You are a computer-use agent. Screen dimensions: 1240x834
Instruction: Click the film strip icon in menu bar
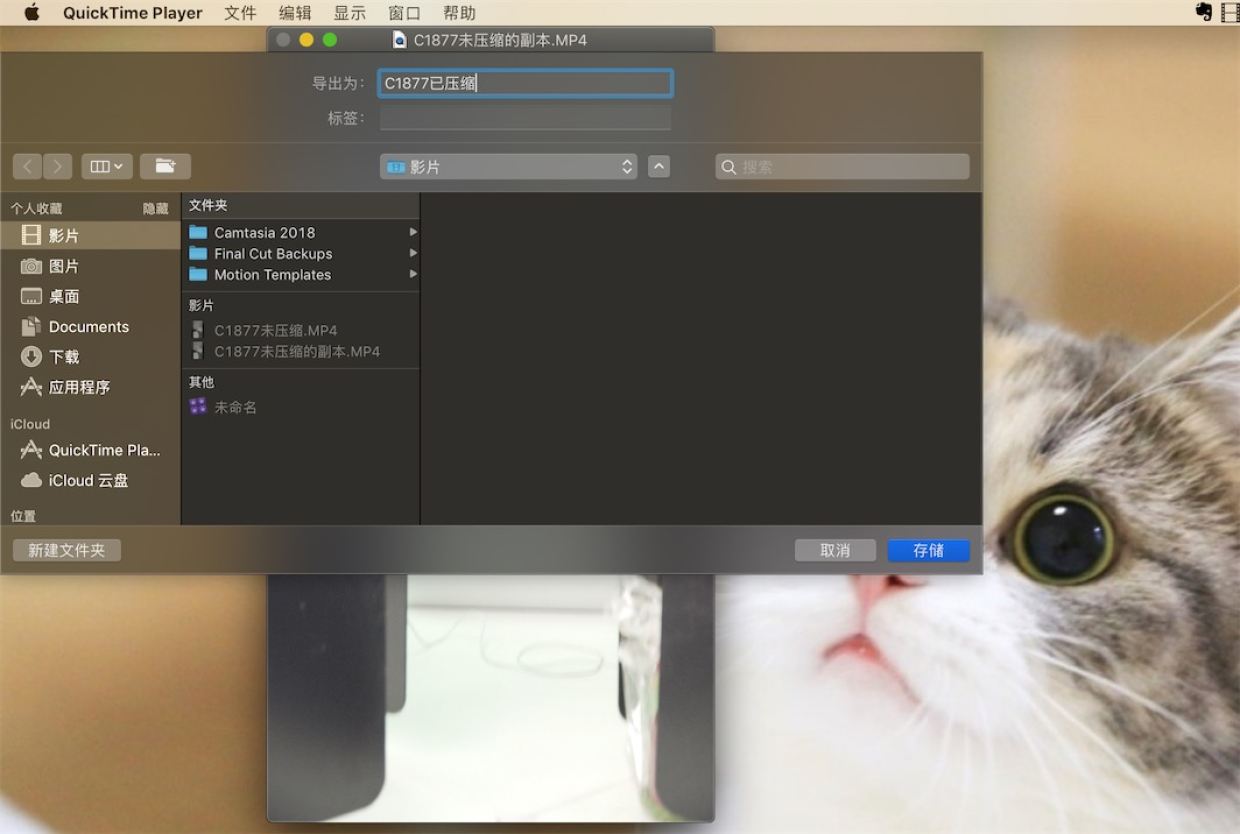tap(1229, 13)
